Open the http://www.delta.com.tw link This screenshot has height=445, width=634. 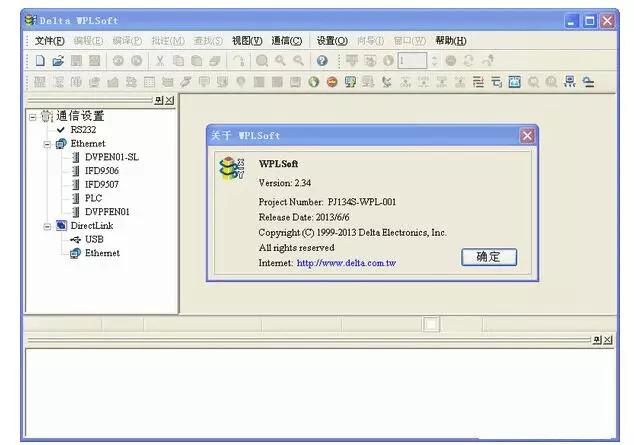(x=346, y=263)
